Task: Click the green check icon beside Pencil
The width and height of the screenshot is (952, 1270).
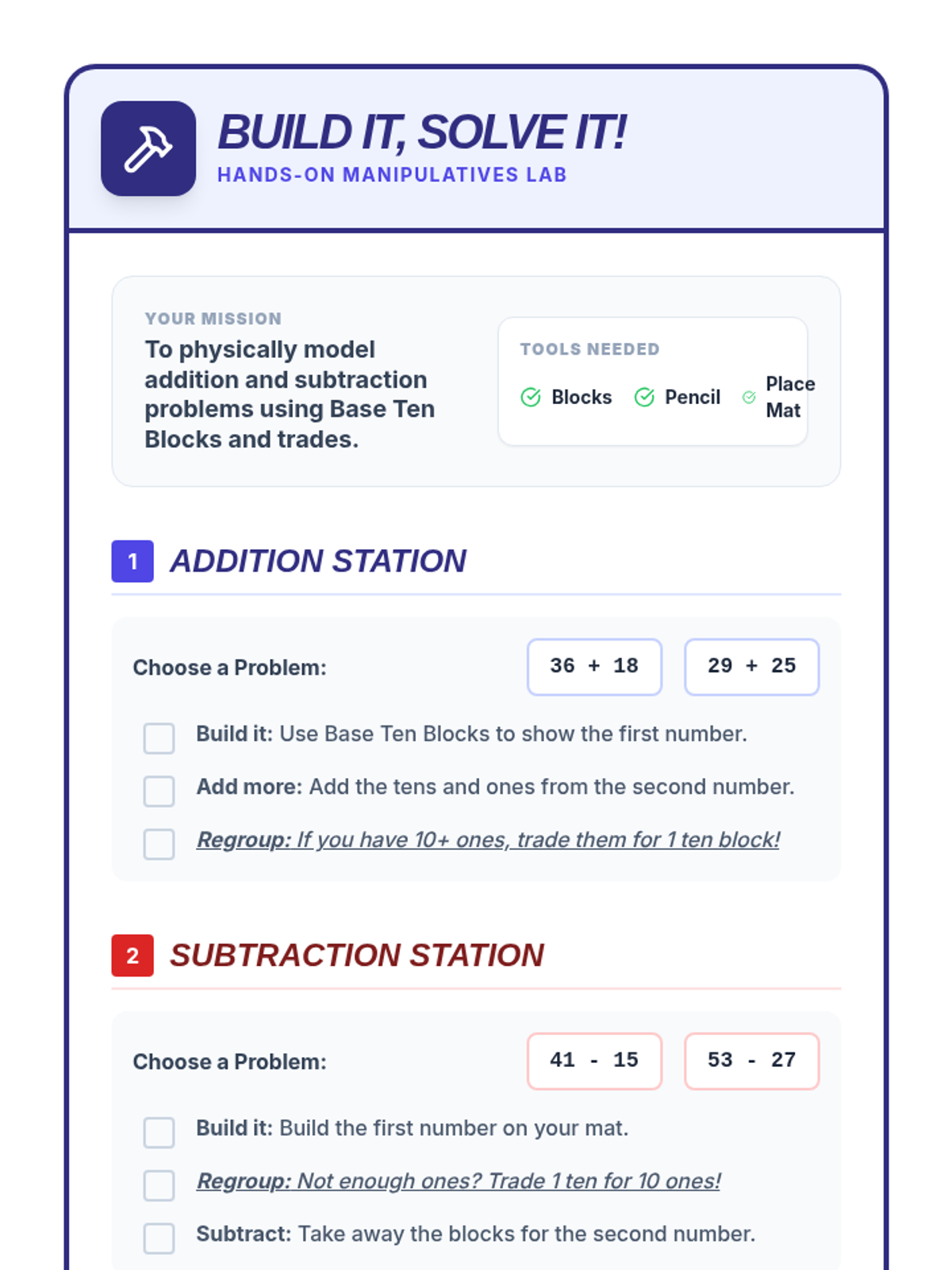Action: (x=644, y=397)
